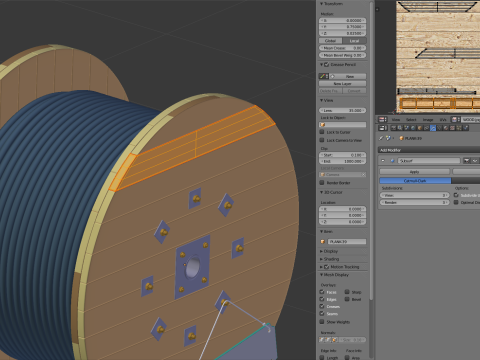Open the Mesh Data properties tab icon
Screen dimensions: 480x360
pos(439,128)
